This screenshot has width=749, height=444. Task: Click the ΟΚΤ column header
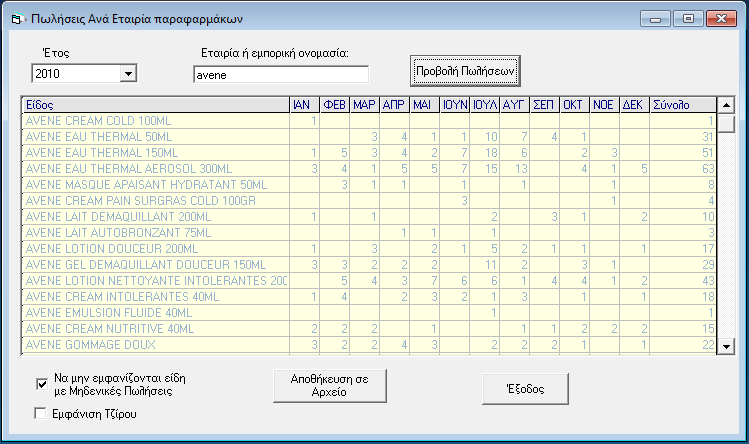(x=575, y=105)
